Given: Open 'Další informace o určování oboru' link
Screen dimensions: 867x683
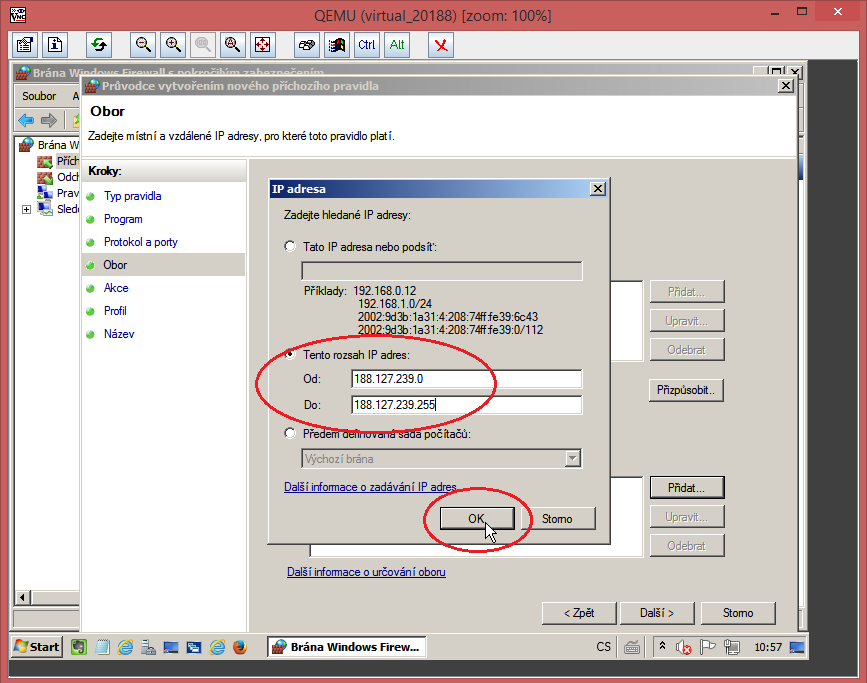Looking at the screenshot, I should coord(366,572).
